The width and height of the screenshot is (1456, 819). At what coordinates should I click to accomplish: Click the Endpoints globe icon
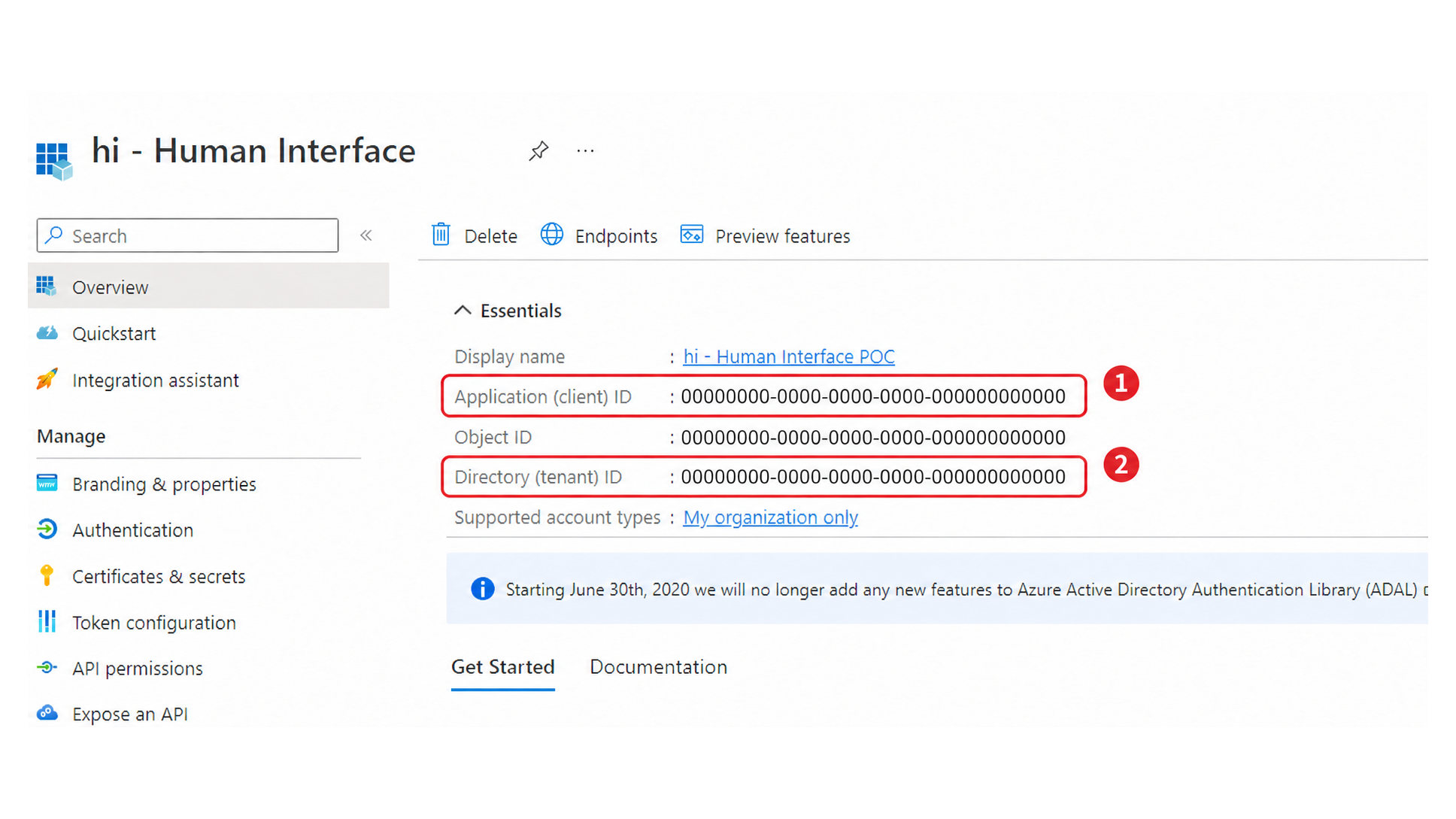(552, 235)
